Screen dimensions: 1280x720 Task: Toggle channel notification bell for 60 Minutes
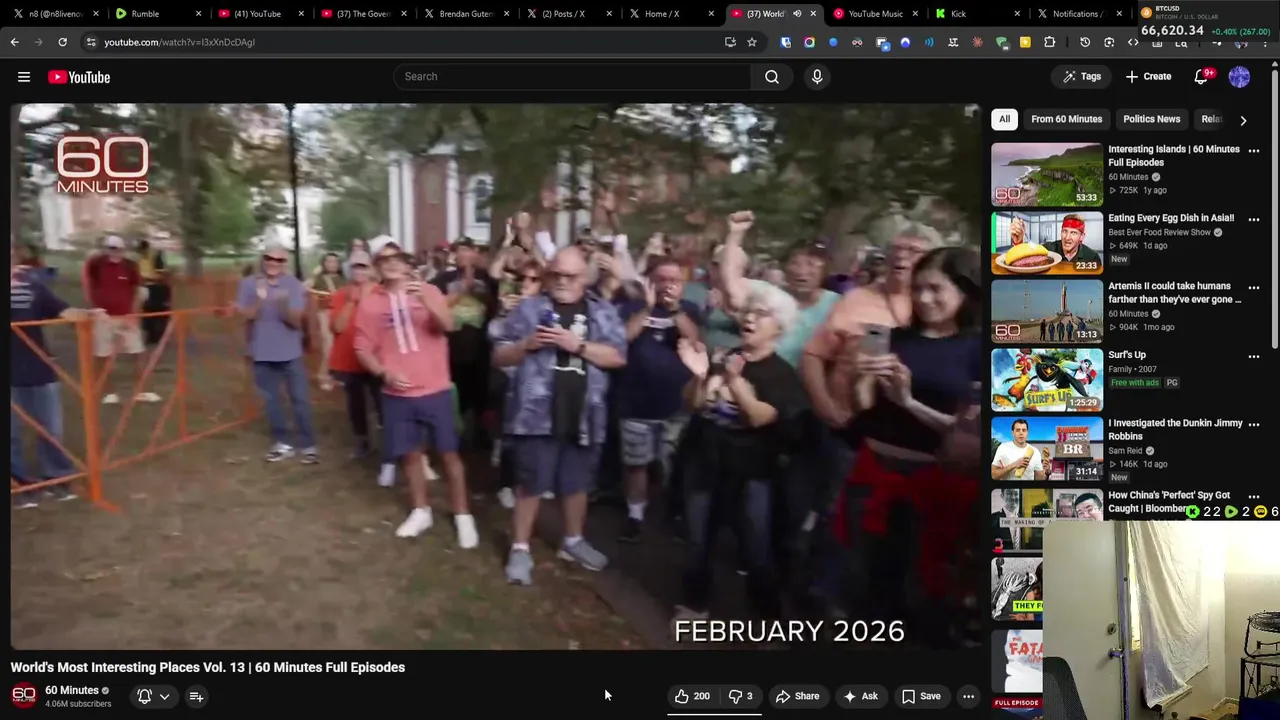144,696
